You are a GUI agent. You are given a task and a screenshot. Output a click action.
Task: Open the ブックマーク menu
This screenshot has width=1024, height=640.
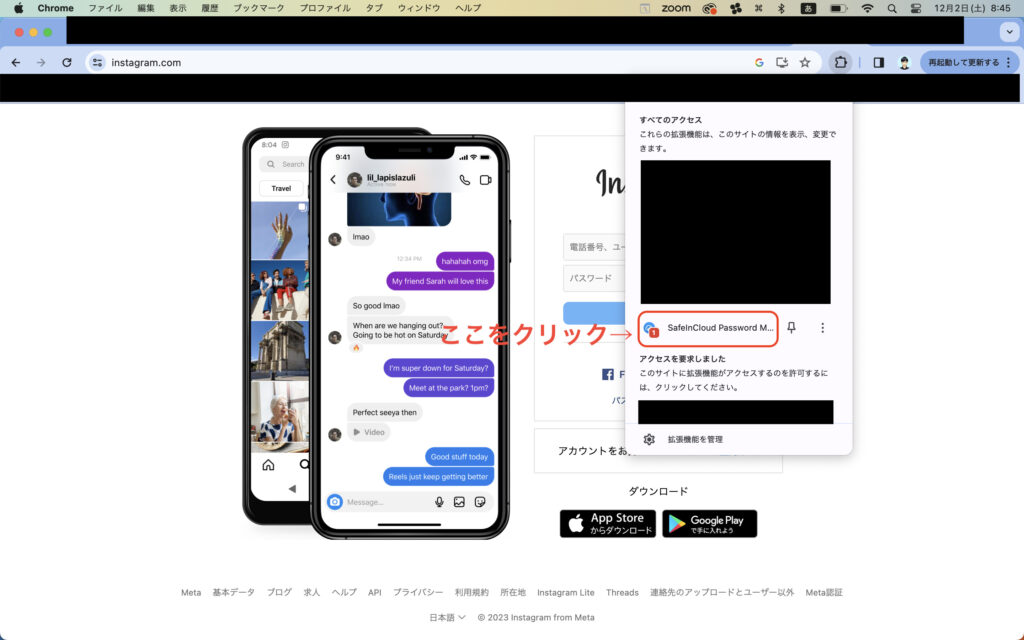259,8
